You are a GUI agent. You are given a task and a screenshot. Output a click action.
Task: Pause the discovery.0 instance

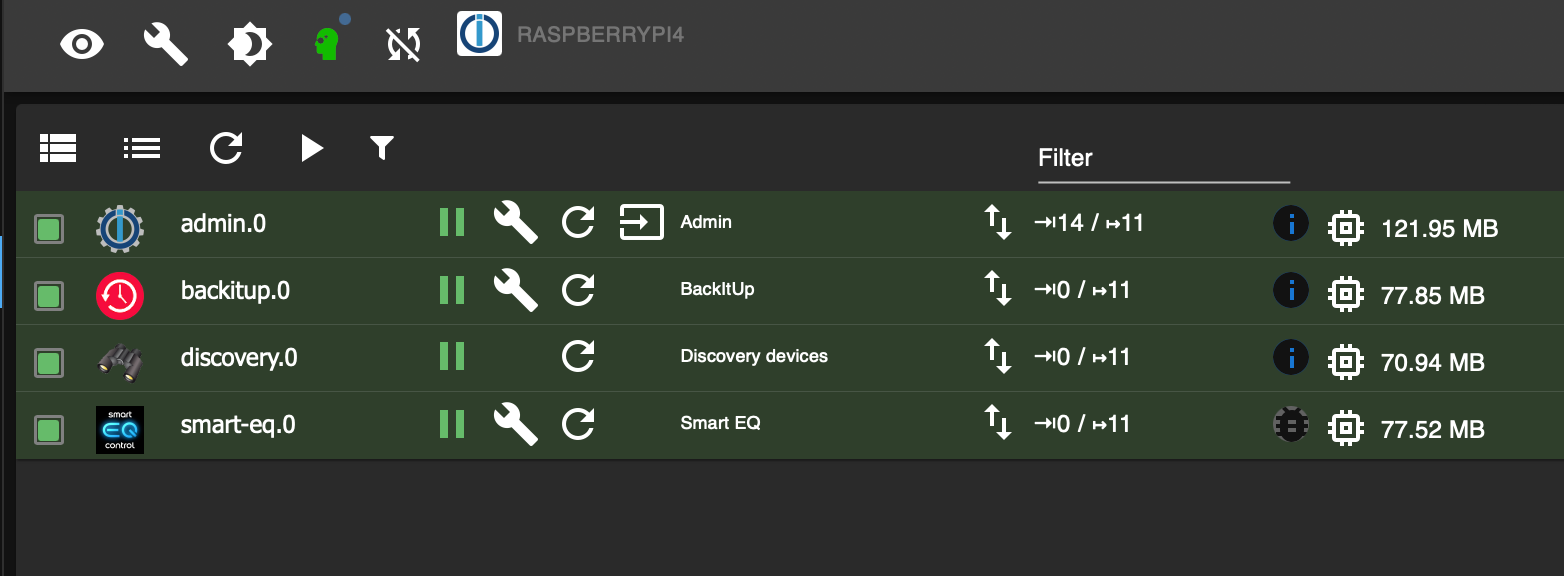(452, 356)
